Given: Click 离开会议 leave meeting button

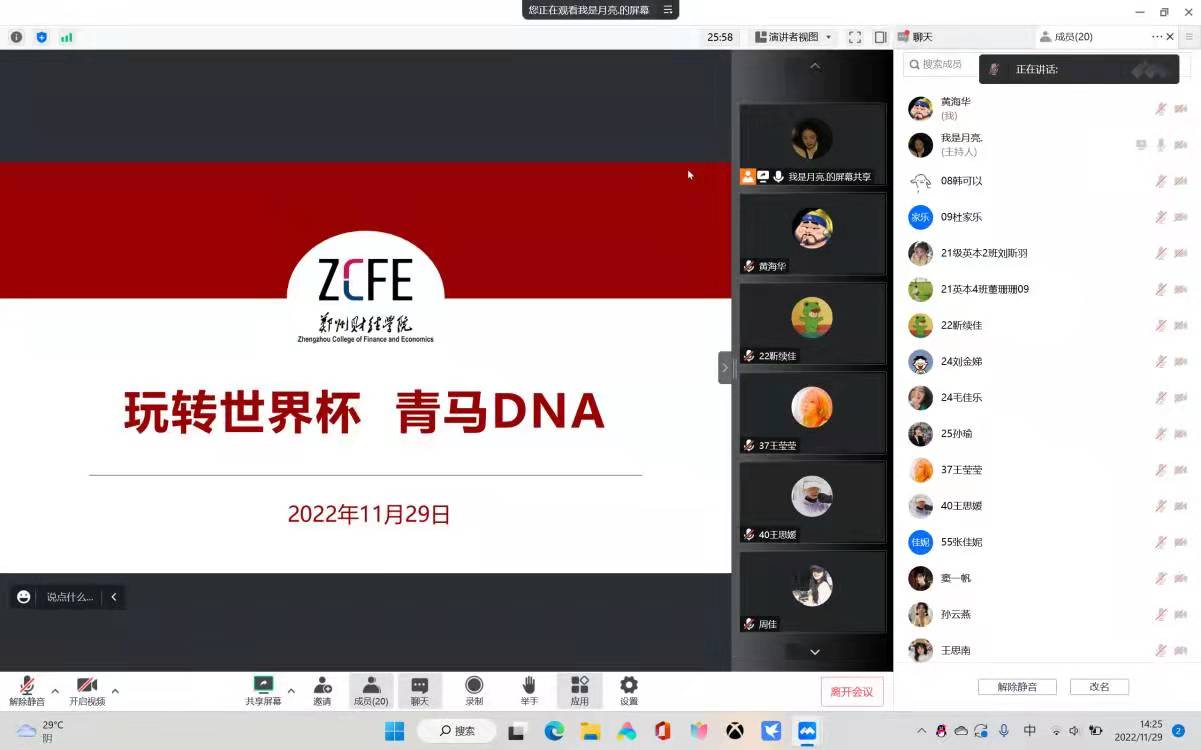Looking at the screenshot, I should pos(852,692).
